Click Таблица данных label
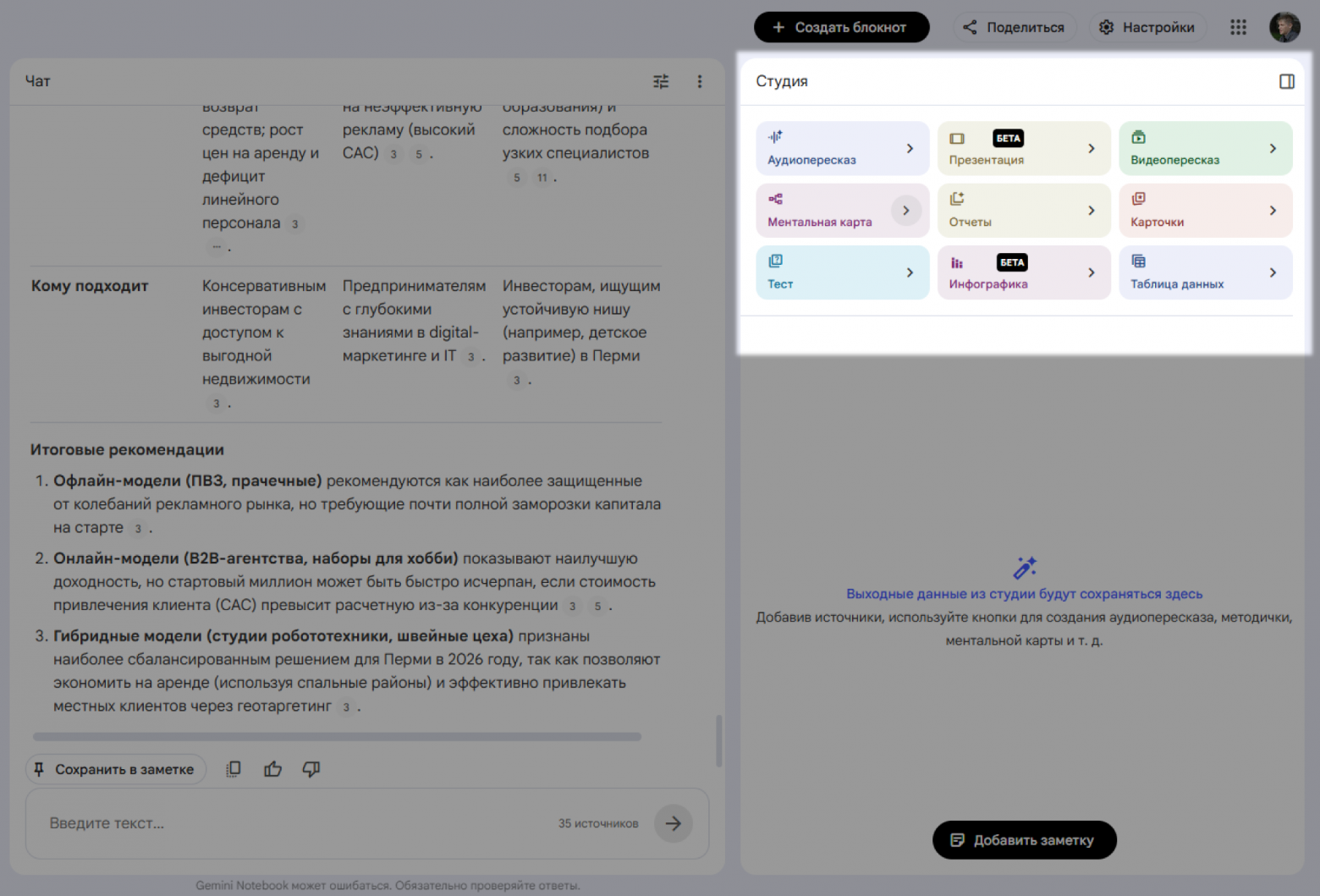The width and height of the screenshot is (1320, 896). [1177, 284]
